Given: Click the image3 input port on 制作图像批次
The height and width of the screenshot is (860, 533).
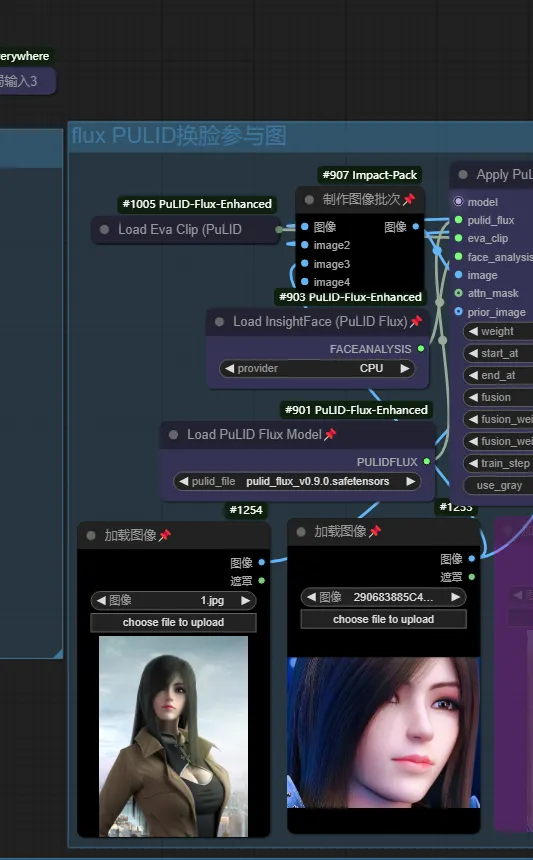Looking at the screenshot, I should point(305,263).
